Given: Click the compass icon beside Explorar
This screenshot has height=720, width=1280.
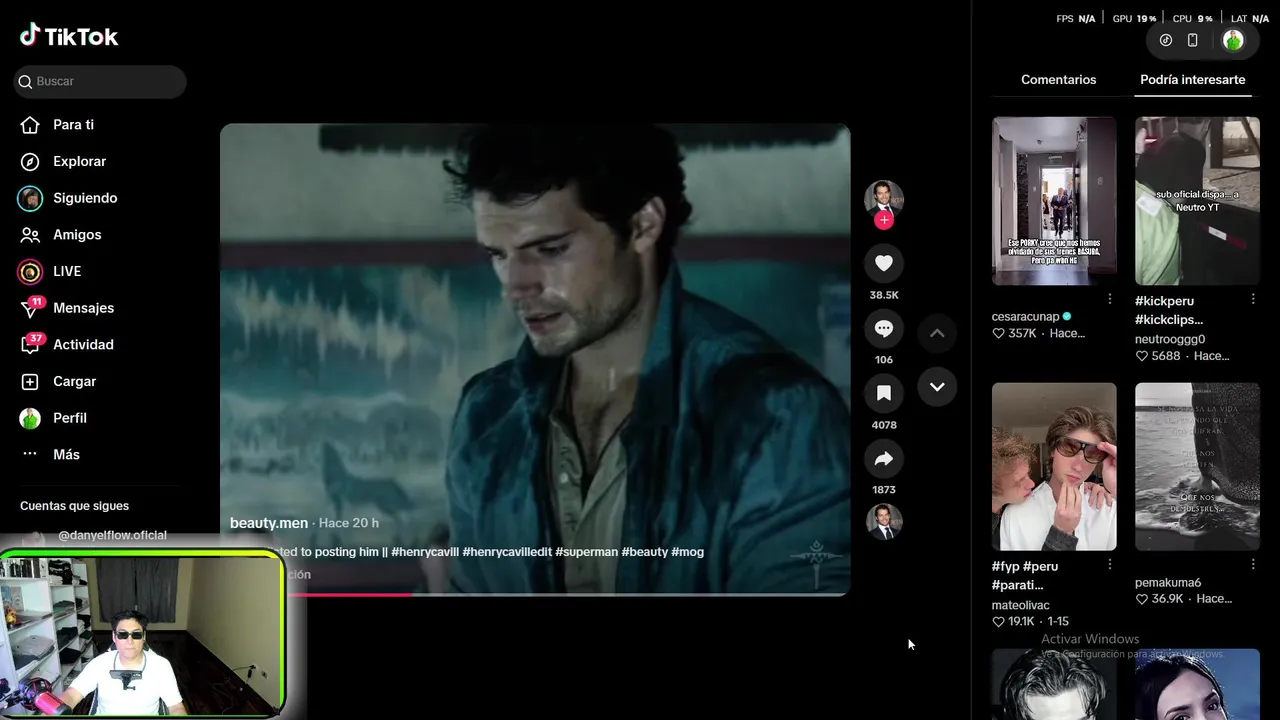Looking at the screenshot, I should click(30, 161).
